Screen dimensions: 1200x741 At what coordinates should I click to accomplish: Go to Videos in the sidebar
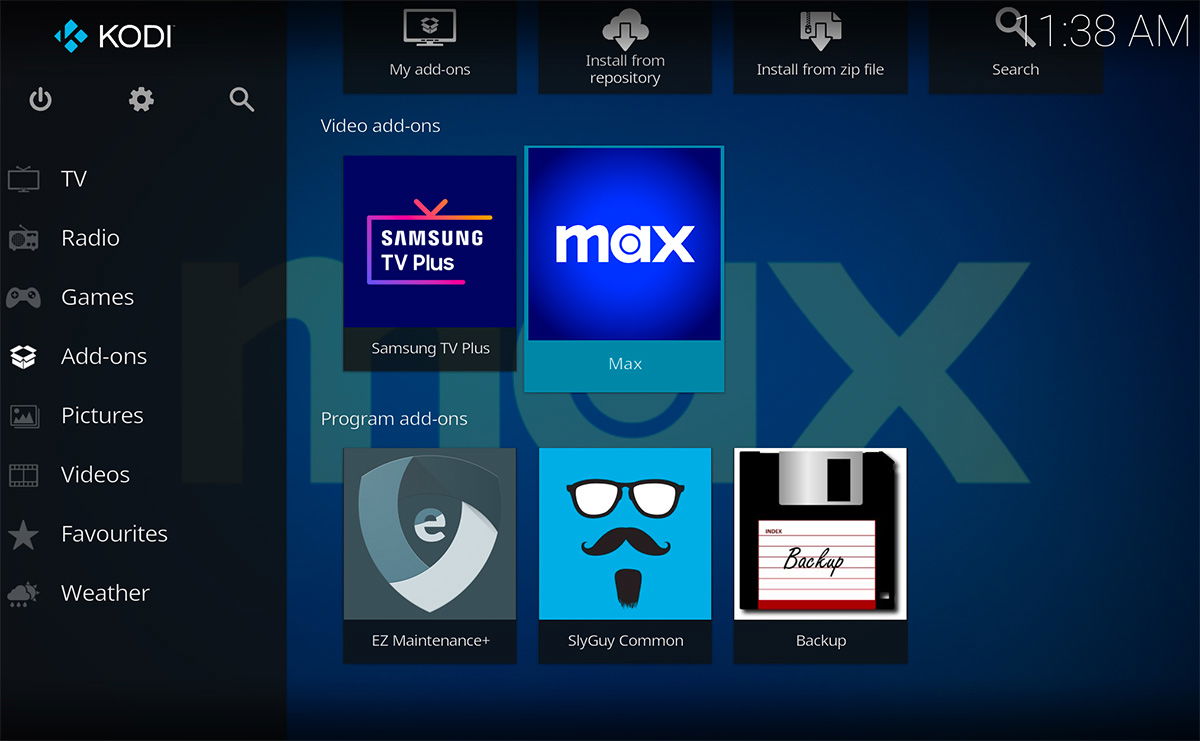tap(95, 474)
